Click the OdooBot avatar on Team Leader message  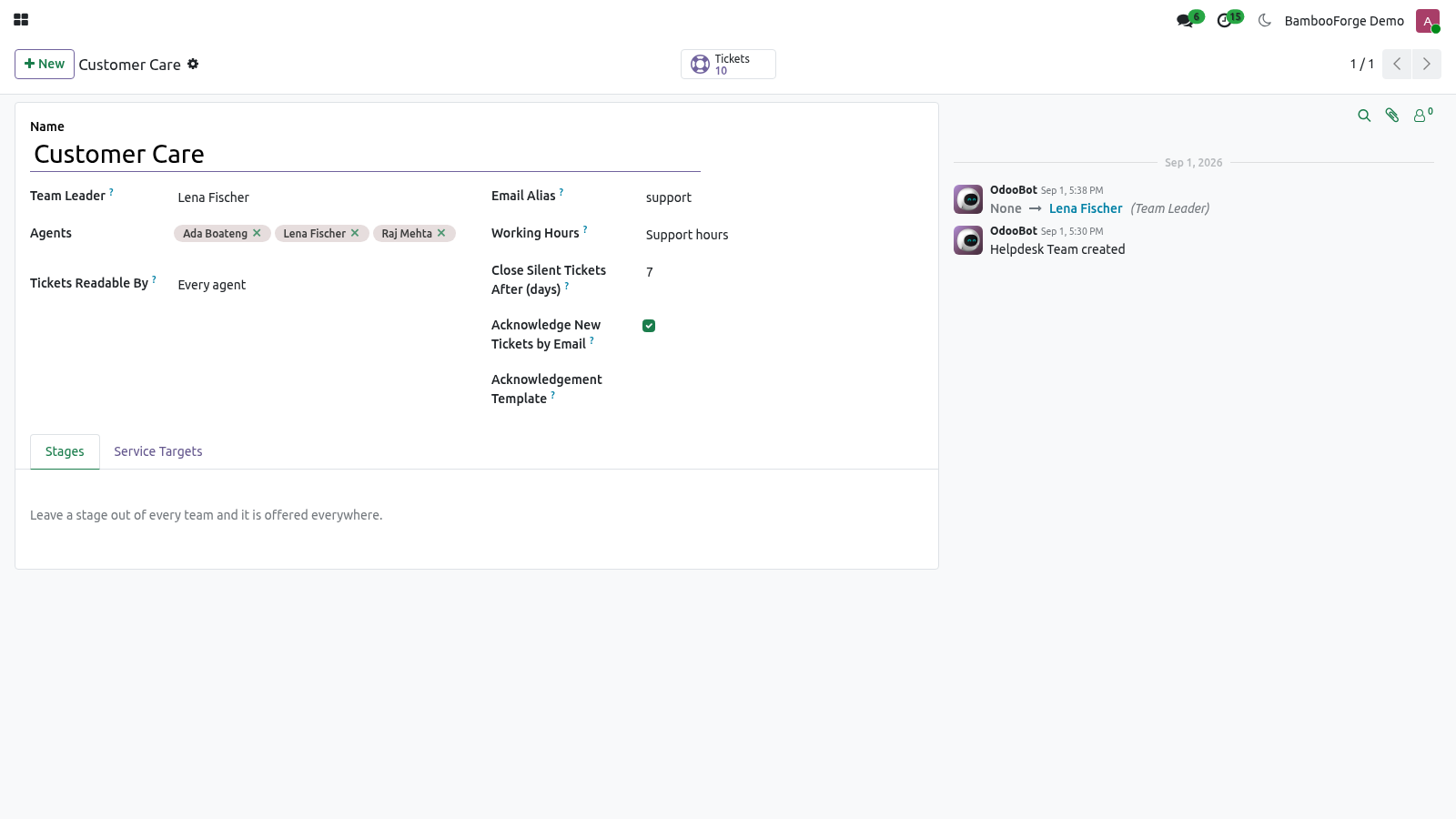968,199
